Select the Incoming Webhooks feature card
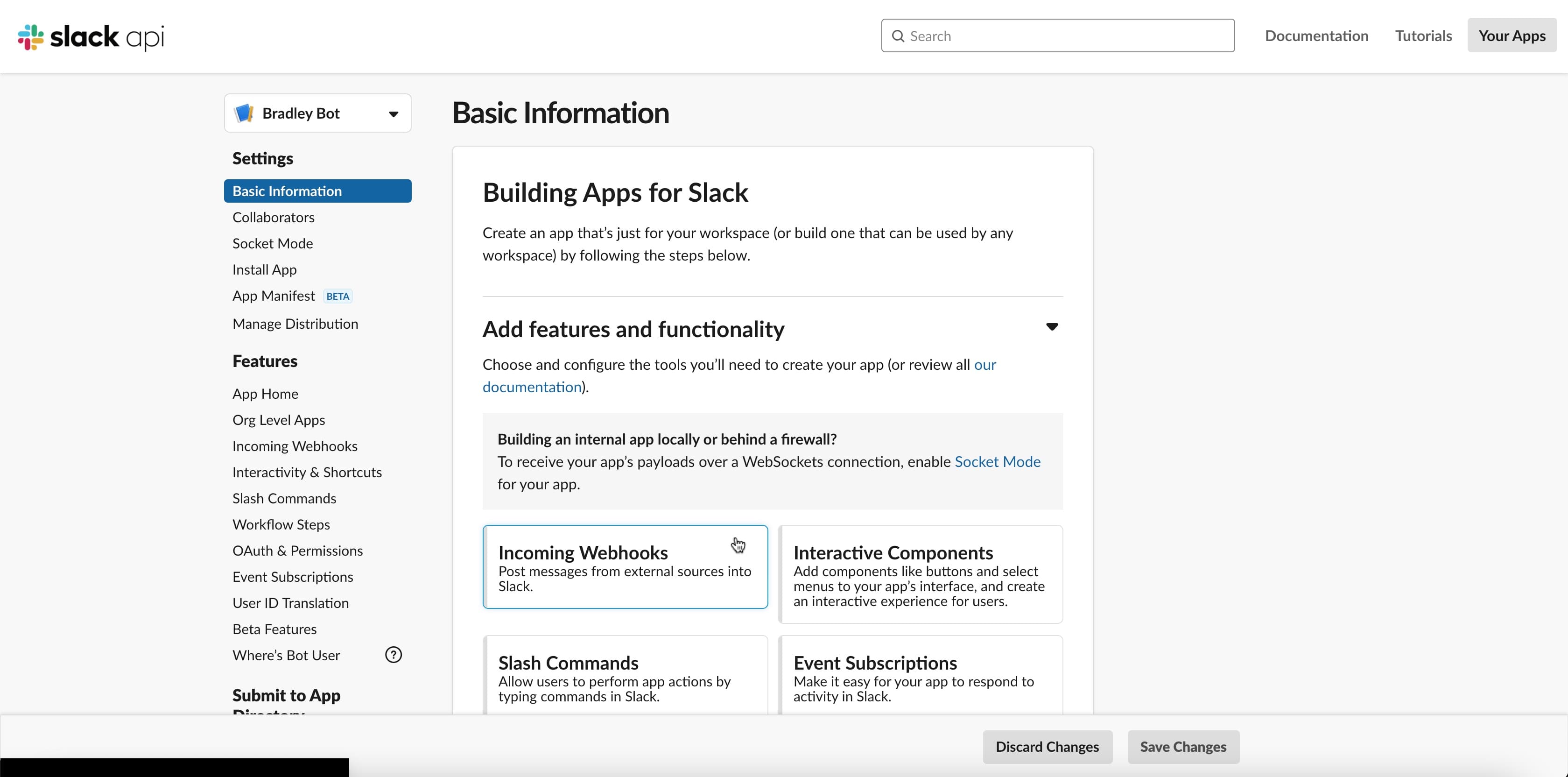This screenshot has height=777, width=1568. pyautogui.click(x=625, y=567)
